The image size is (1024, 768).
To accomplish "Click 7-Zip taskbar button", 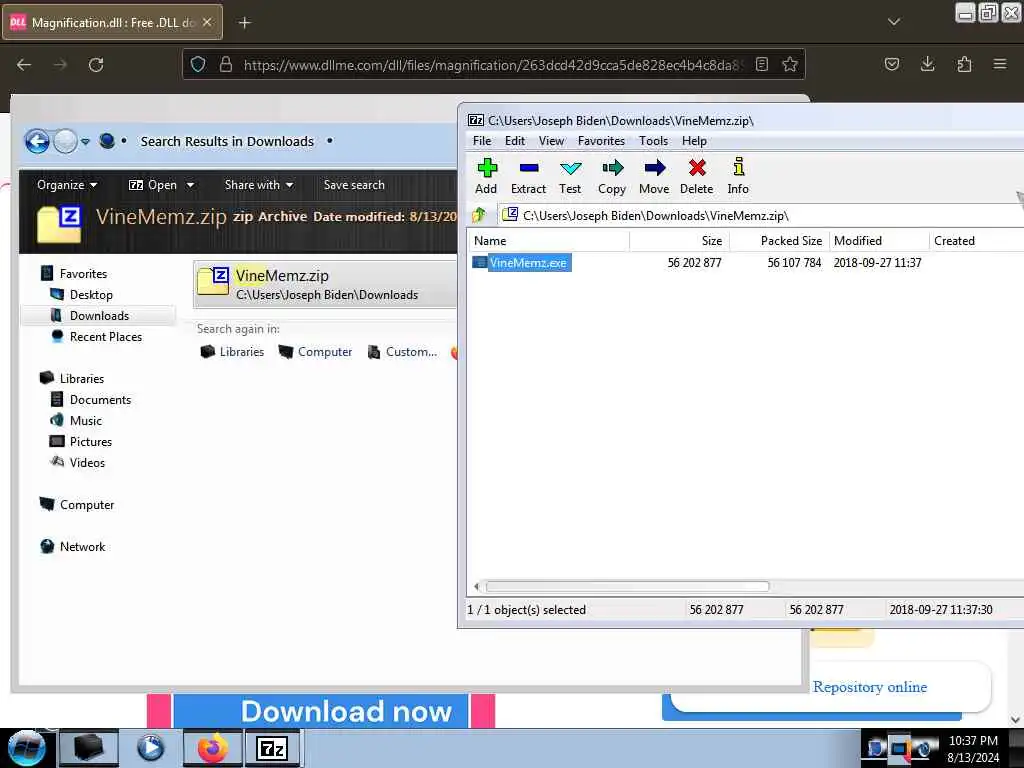I will coord(272,748).
